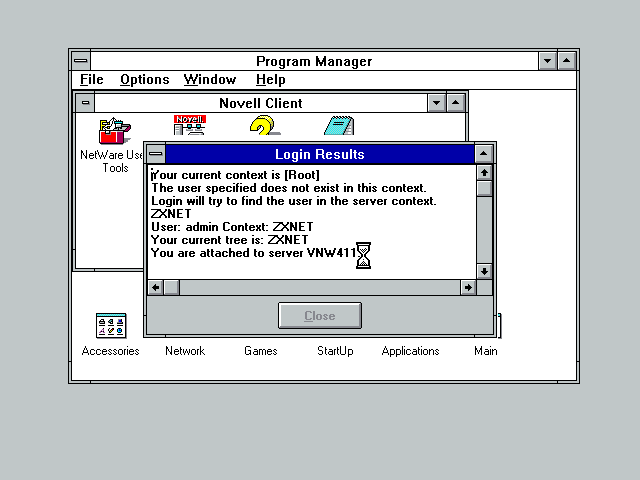Image resolution: width=640 pixels, height=480 pixels.
Task: Click the vertical scrollbar thumb in Login Results
Action: (484, 189)
